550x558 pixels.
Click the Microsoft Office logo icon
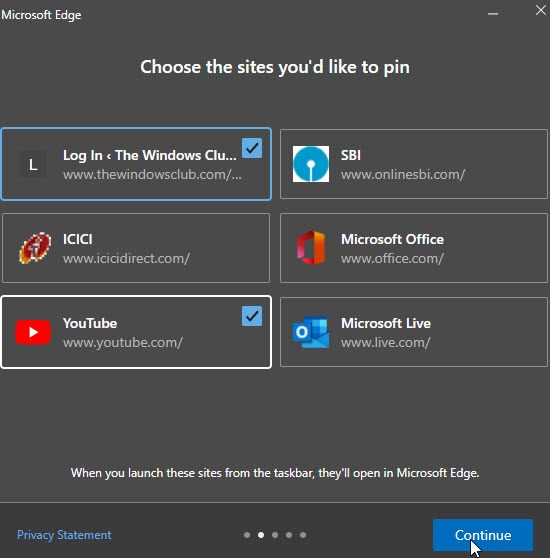[311, 248]
